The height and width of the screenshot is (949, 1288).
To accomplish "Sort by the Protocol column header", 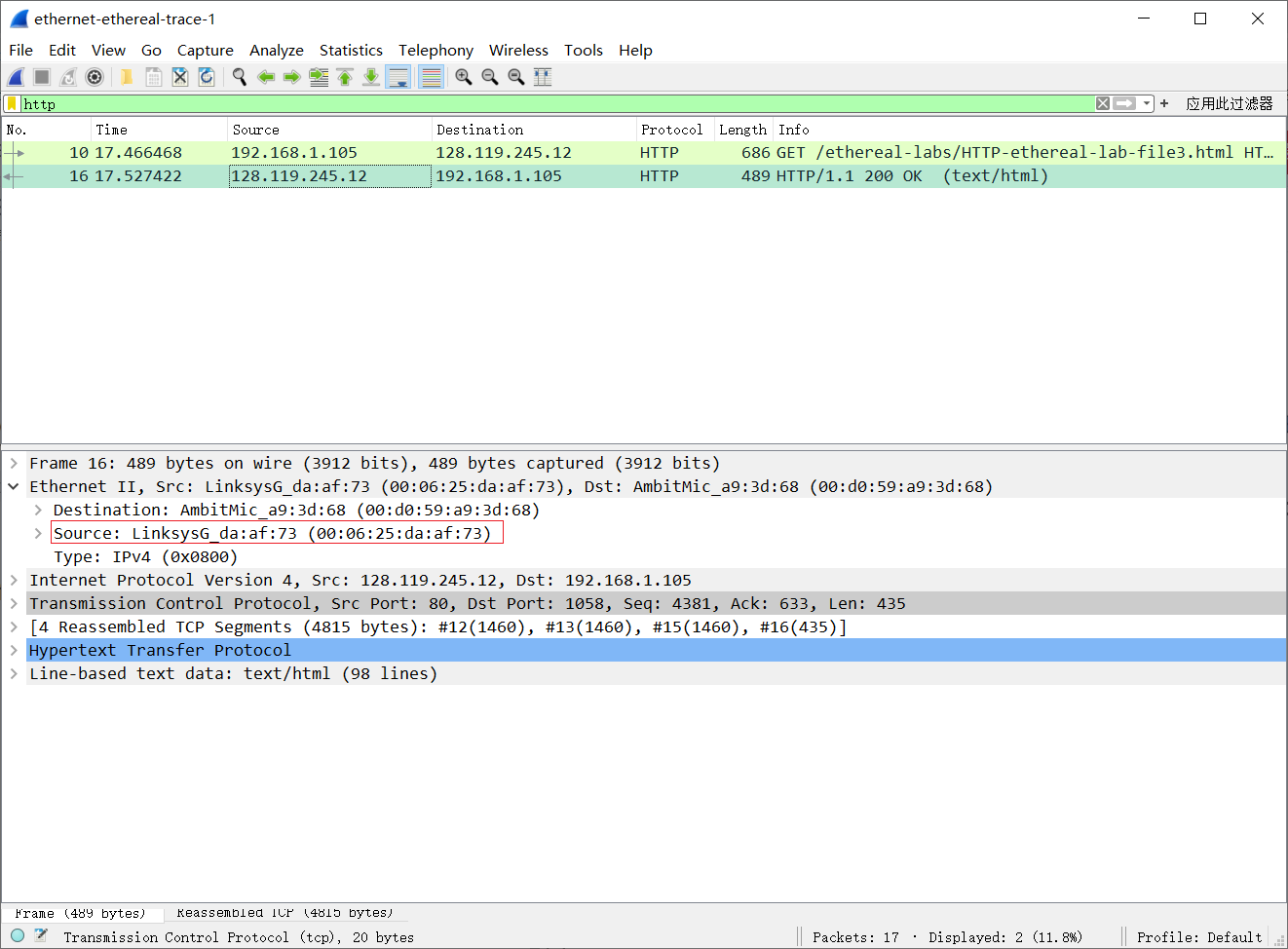I will (x=675, y=130).
